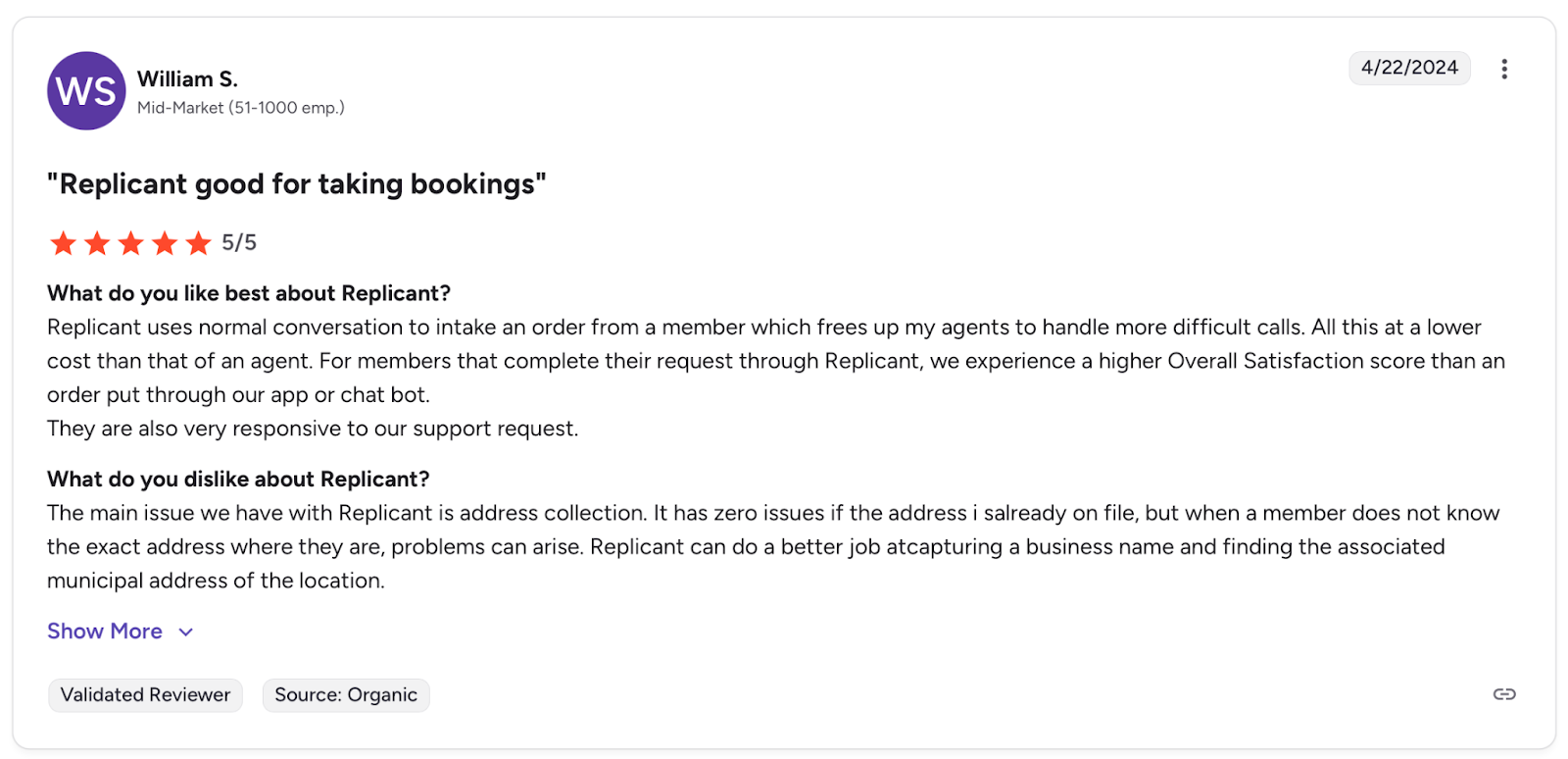The image size is (1568, 759).
Task: Click the second rating star
Action: pyautogui.click(x=97, y=243)
